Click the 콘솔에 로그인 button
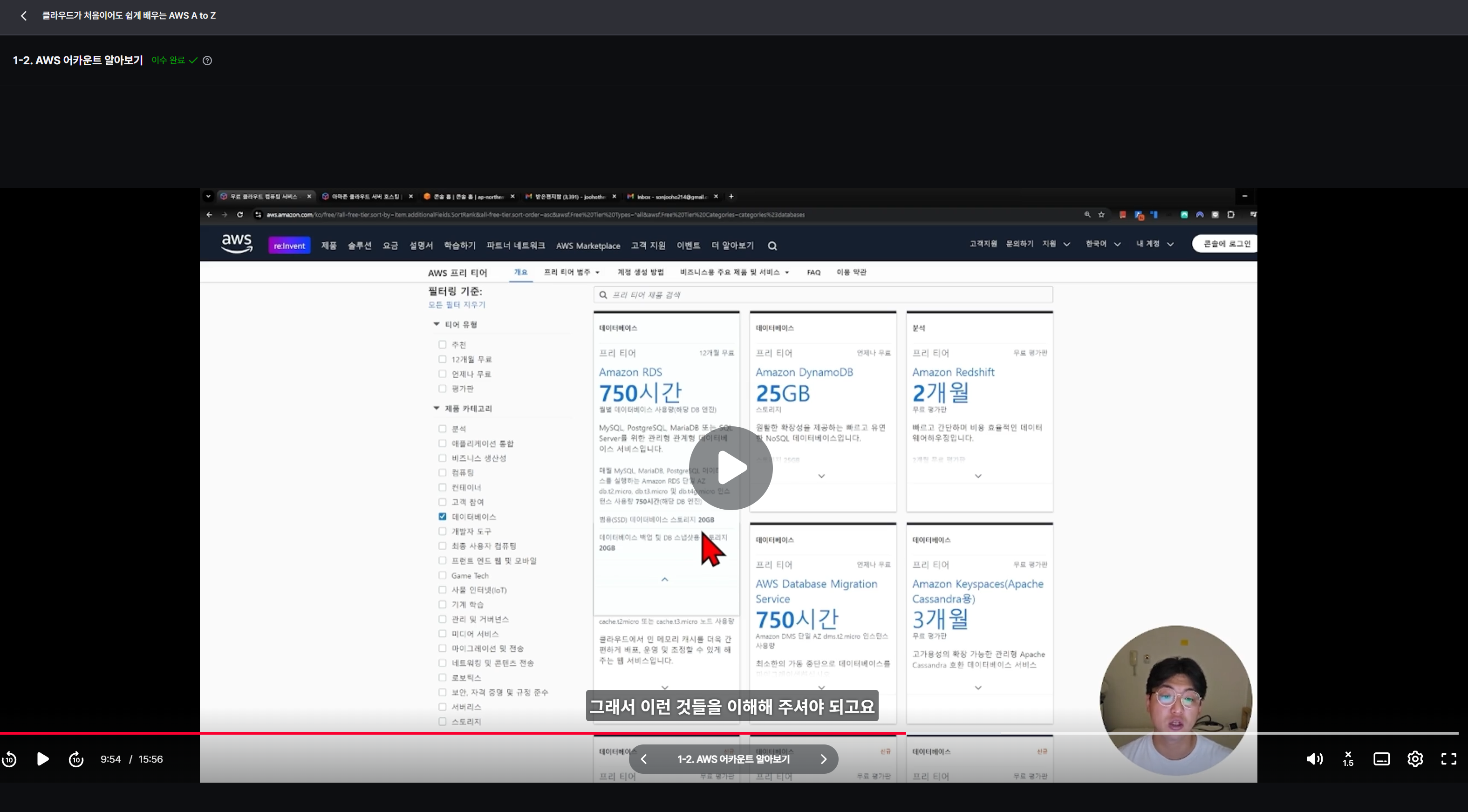1468x812 pixels. [x=1225, y=244]
